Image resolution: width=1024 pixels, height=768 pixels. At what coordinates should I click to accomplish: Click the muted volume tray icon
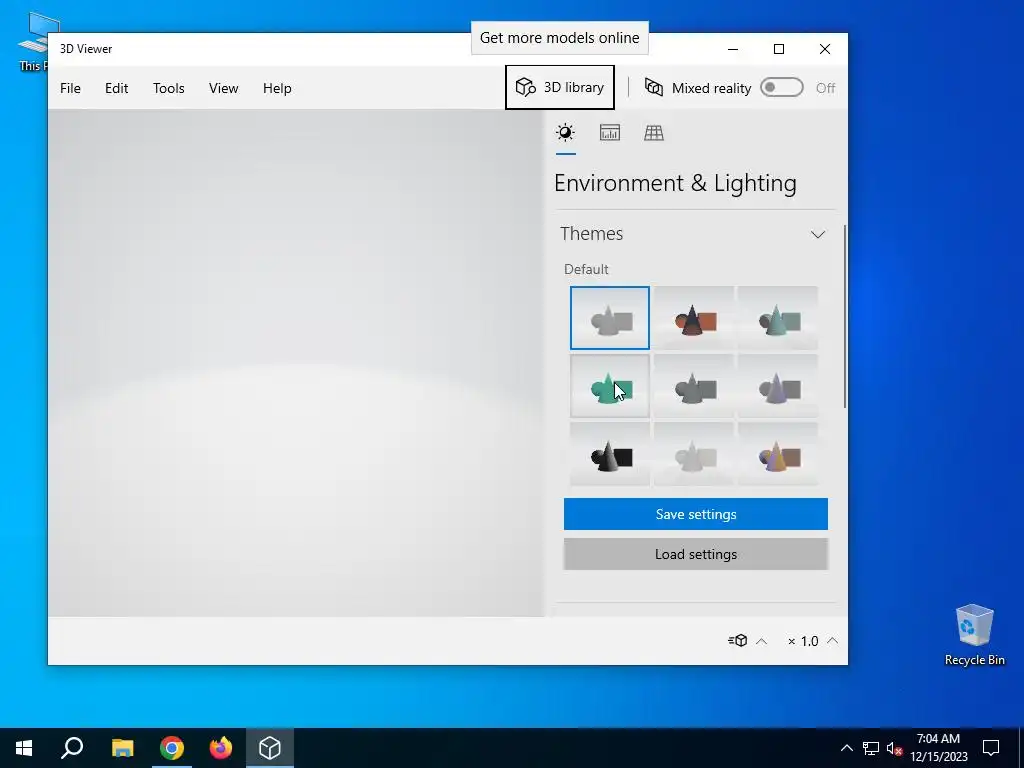(x=894, y=748)
